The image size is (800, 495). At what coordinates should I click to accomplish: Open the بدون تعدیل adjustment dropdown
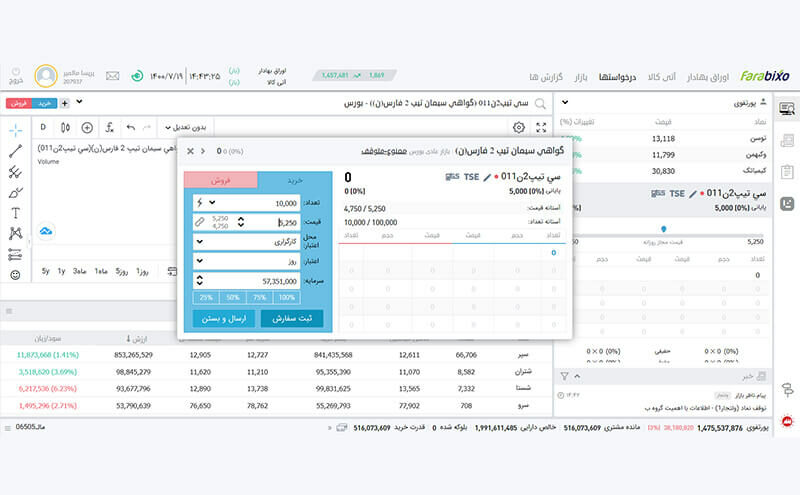(186, 128)
